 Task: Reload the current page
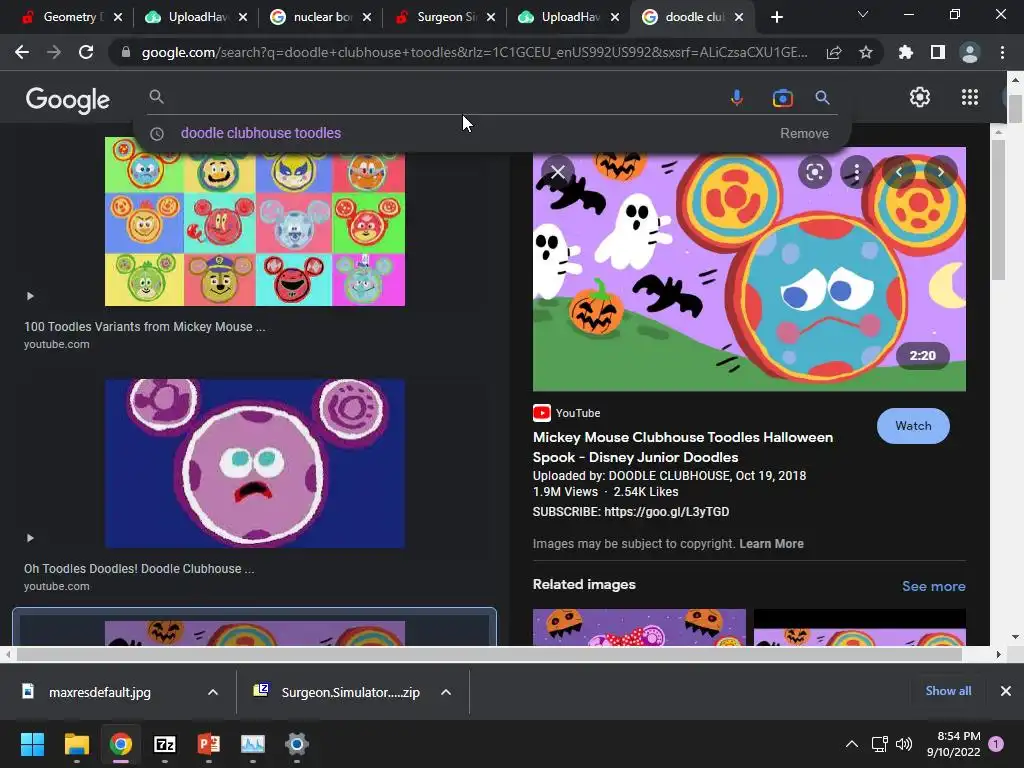coord(86,52)
